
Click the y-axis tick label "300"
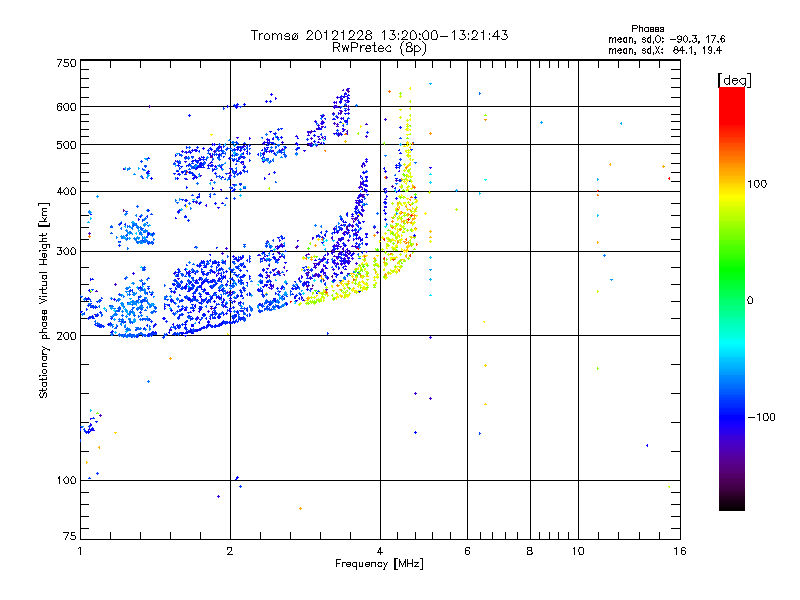[x=66, y=252]
